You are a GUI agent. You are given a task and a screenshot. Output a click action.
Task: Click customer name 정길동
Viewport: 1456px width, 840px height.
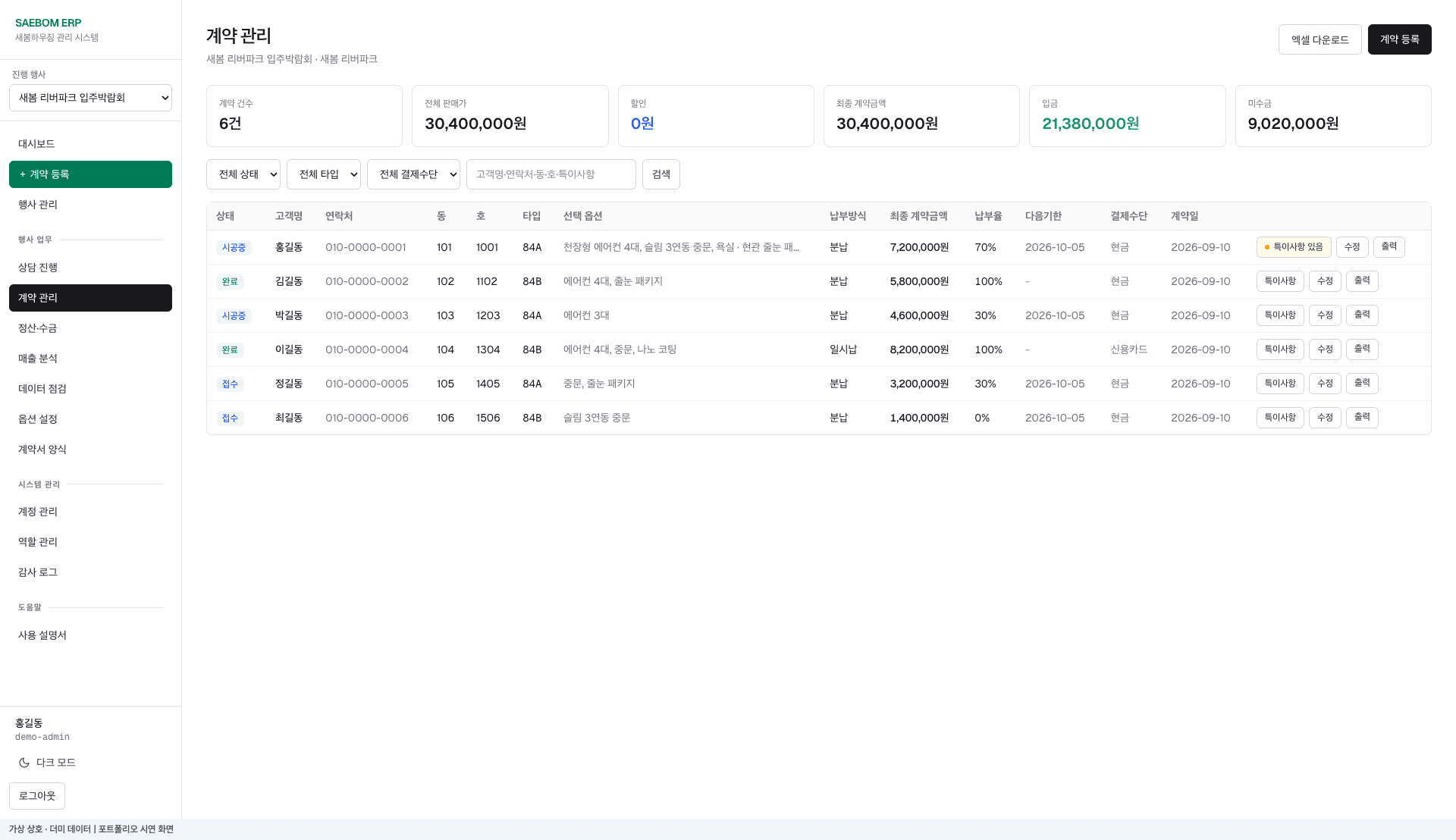coord(289,384)
